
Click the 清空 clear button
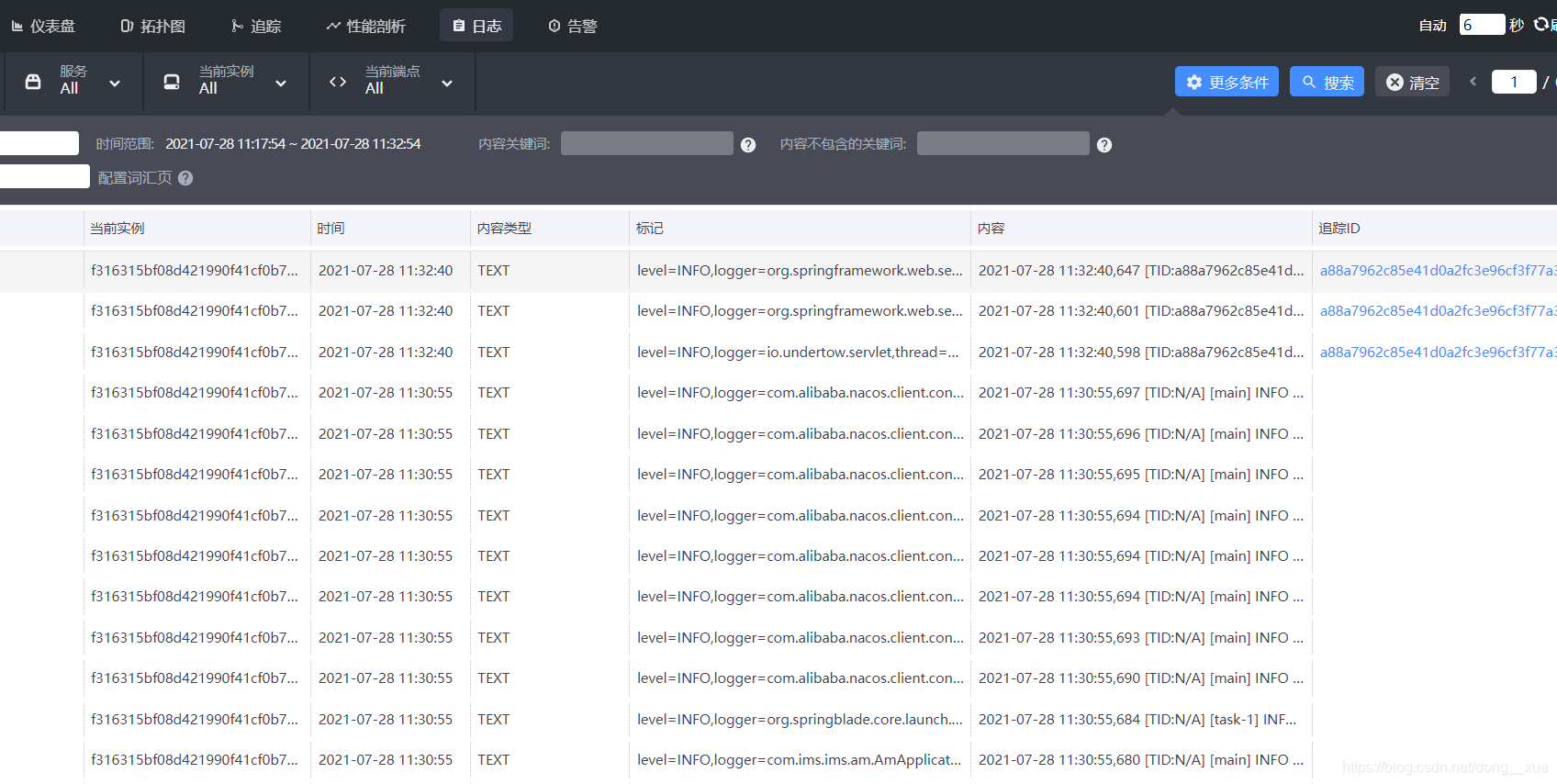pos(1412,82)
